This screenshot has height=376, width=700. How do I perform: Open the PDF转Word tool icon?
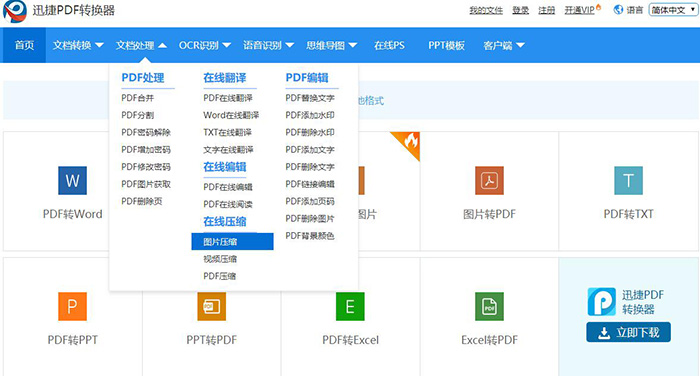click(72, 180)
